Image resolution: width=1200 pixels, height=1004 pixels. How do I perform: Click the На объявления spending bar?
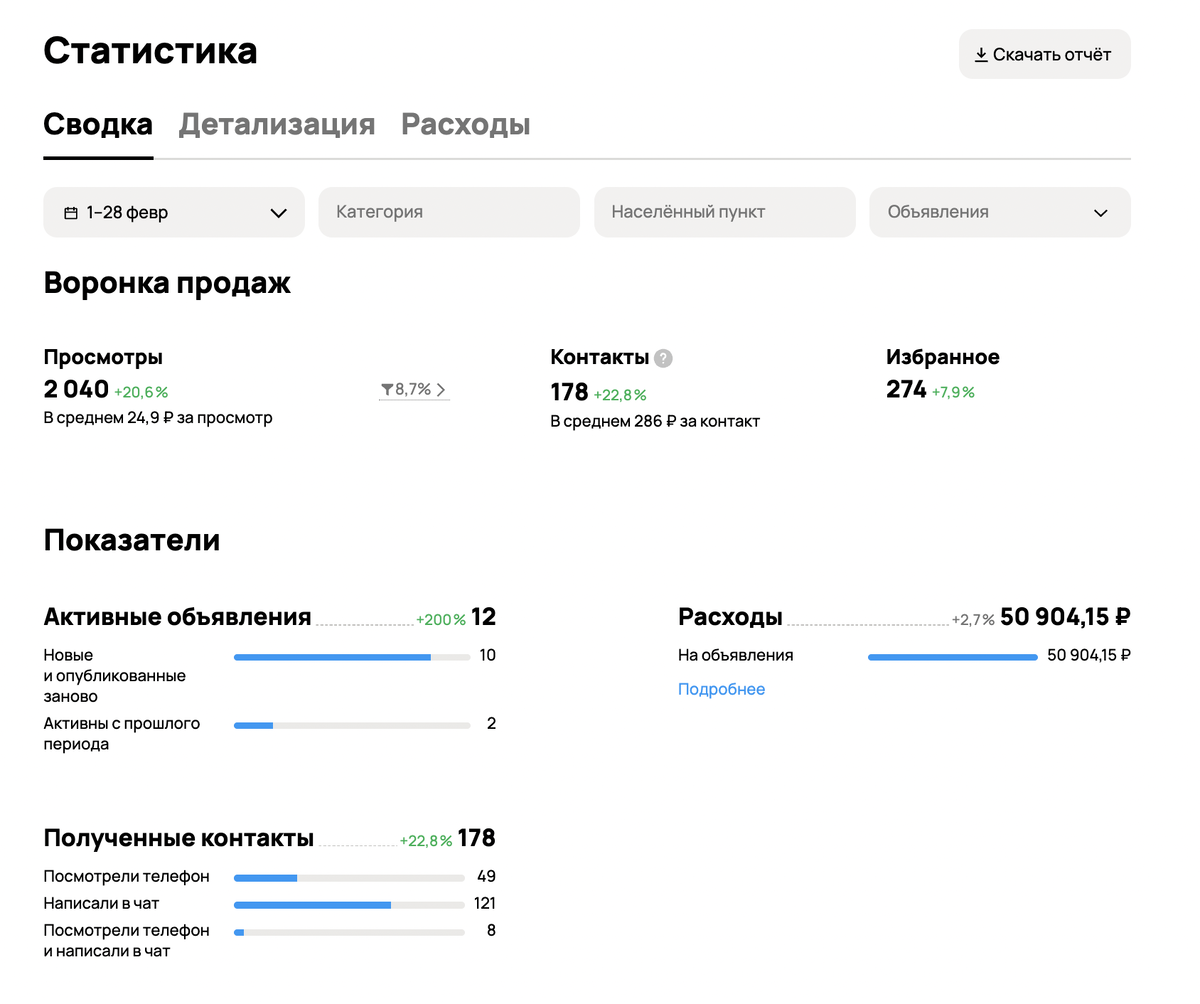click(952, 656)
